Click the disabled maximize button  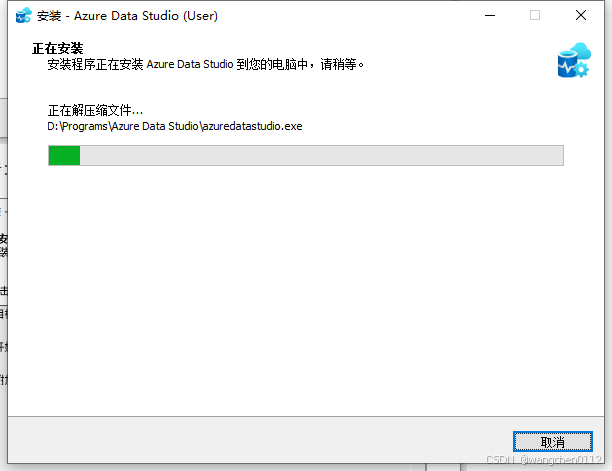[535, 16]
